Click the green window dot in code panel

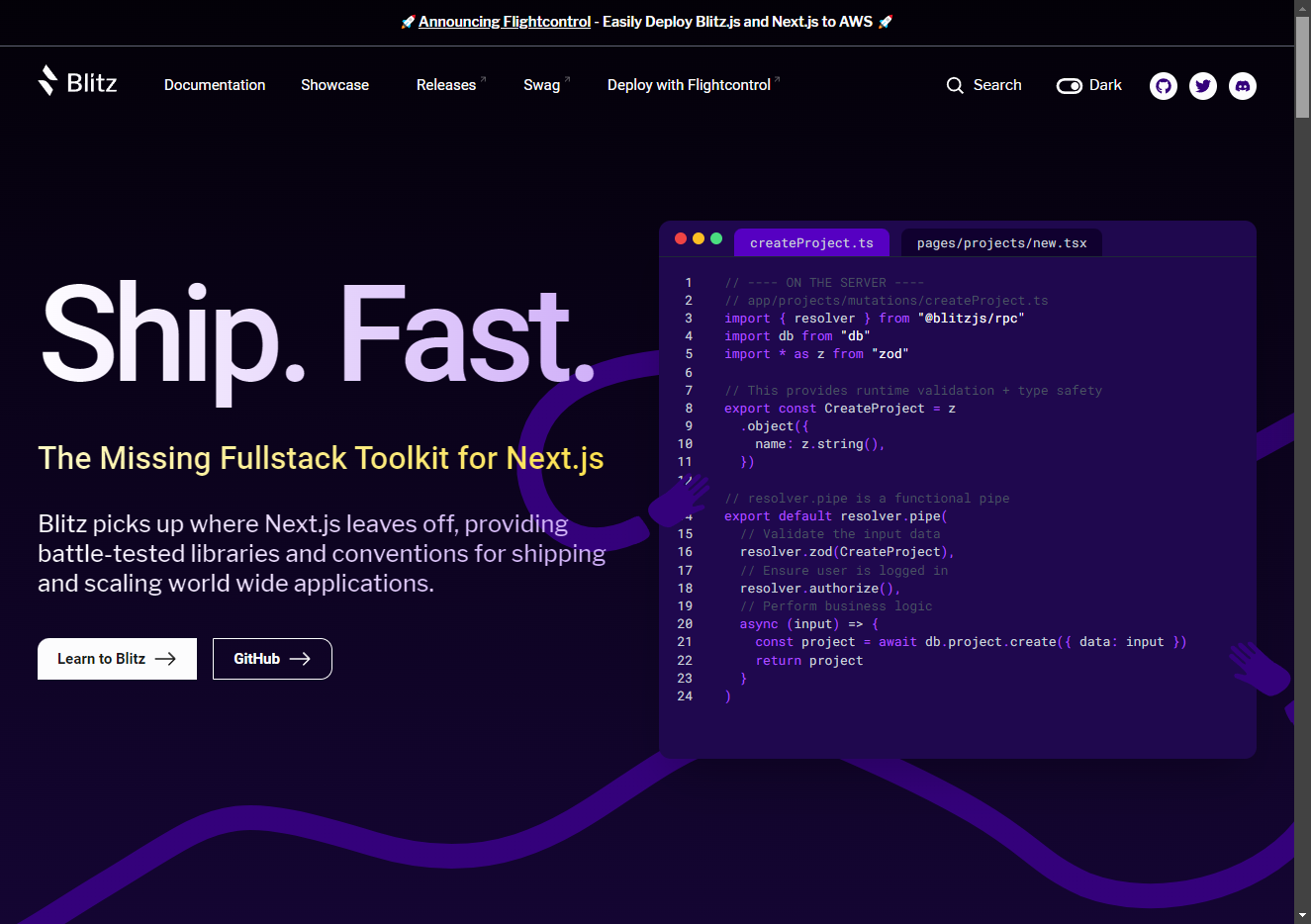pyautogui.click(x=716, y=238)
